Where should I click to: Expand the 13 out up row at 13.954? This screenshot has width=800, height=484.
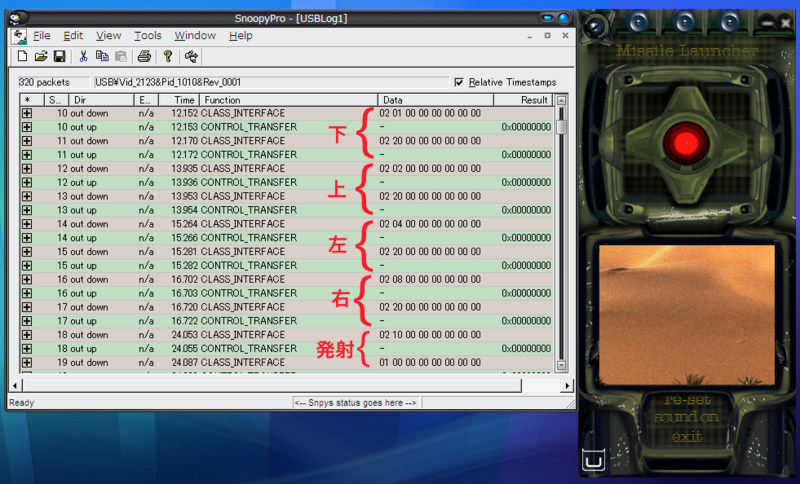coord(27,210)
